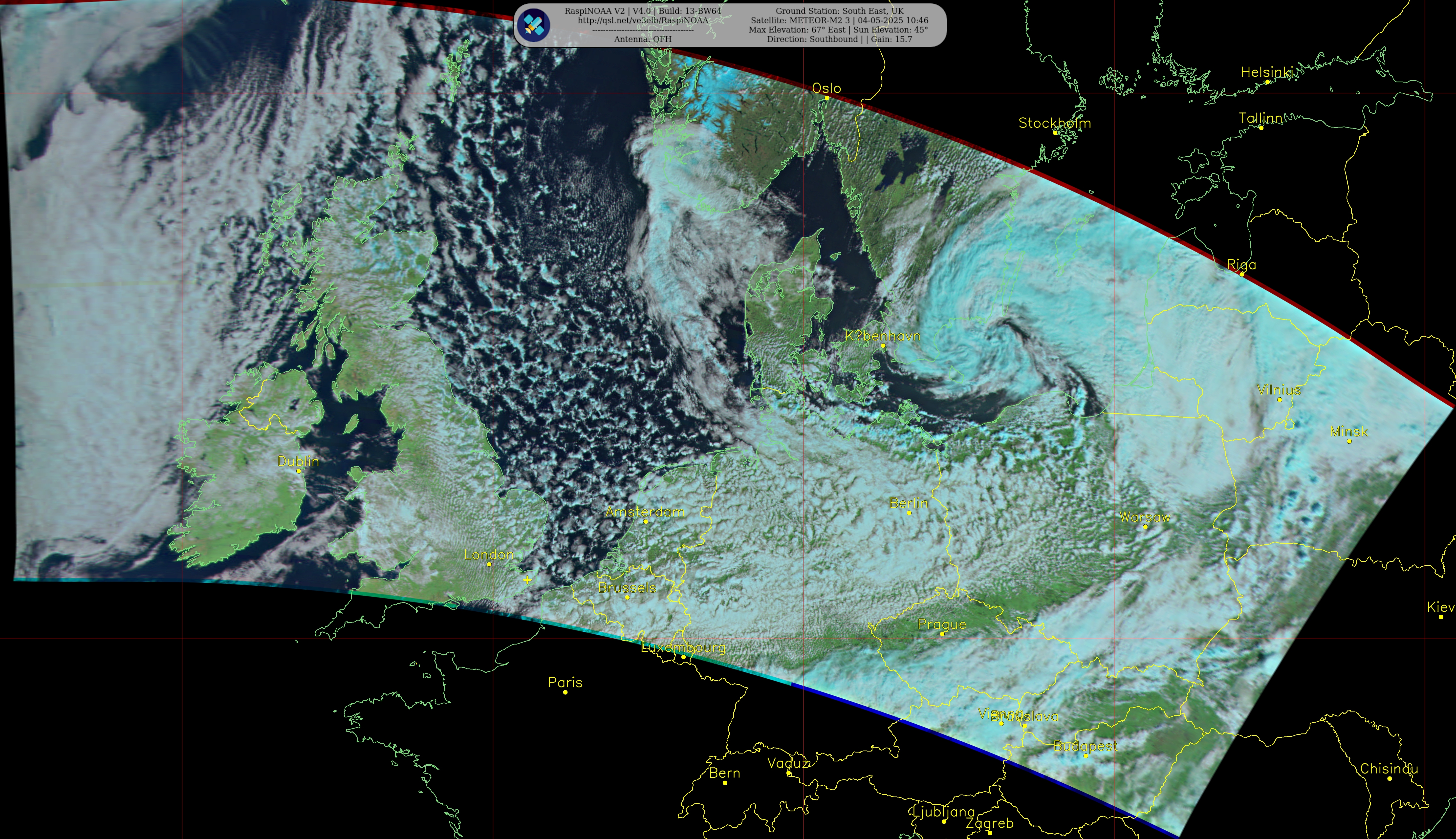1456x839 pixels.
Task: Click the 'Satellite: METEOR-M2 3' line
Action: coord(840,20)
